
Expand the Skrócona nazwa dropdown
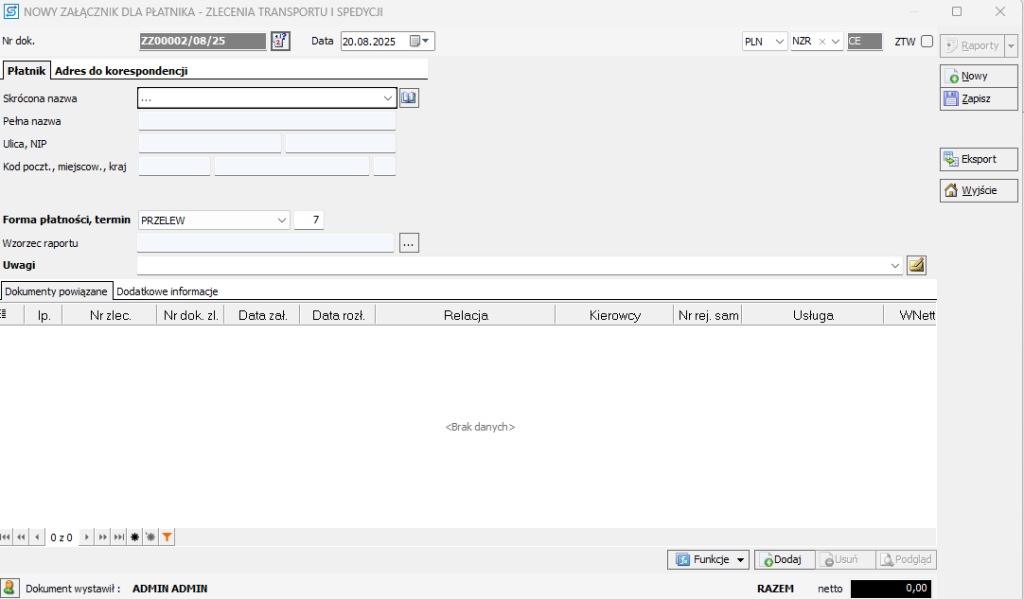click(x=388, y=98)
